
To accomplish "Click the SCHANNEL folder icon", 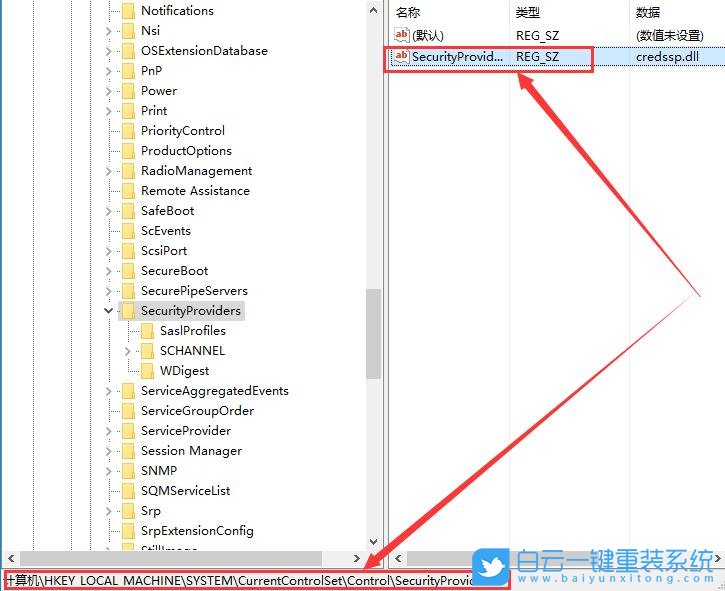I will click(147, 351).
